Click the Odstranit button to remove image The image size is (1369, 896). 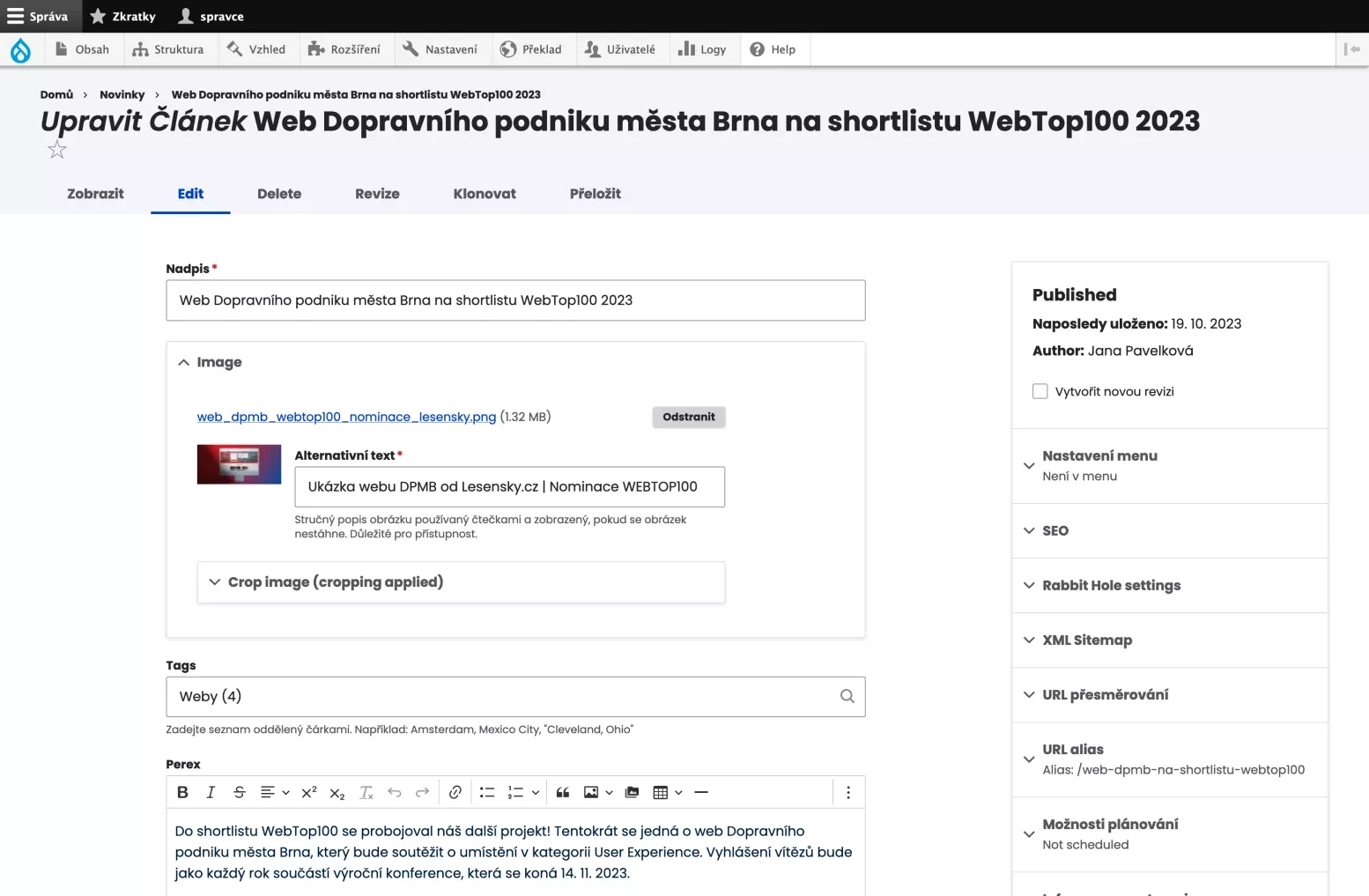coord(689,417)
